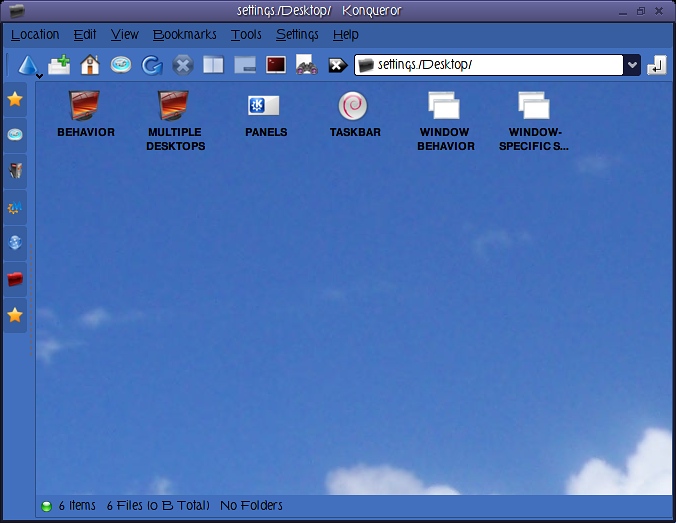Screen dimensions: 676x523
Task: Open the Location menu
Action: click(35, 34)
